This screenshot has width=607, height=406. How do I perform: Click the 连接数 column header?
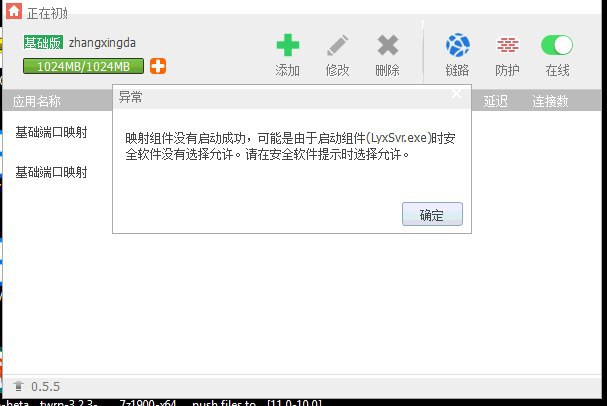tap(550, 101)
